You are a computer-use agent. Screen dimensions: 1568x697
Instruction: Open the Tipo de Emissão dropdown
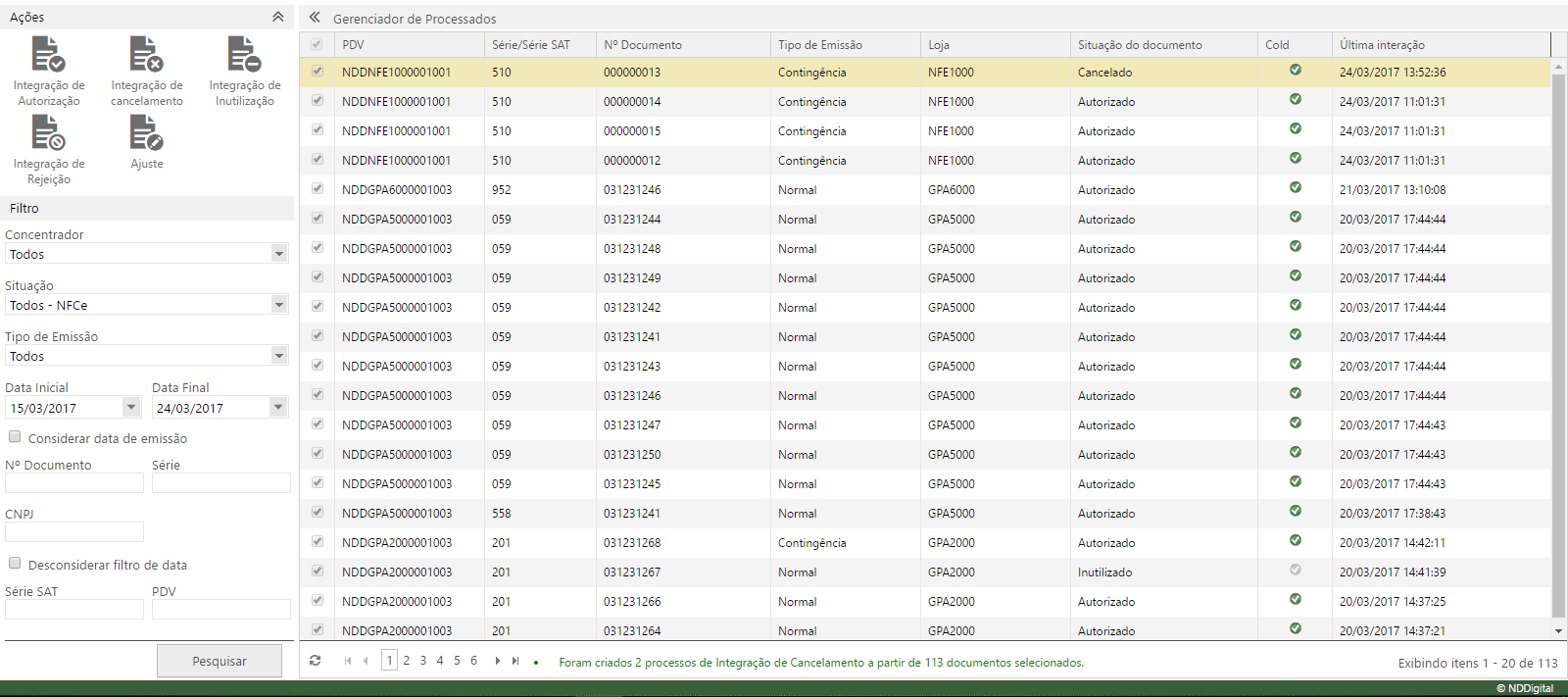[278, 356]
